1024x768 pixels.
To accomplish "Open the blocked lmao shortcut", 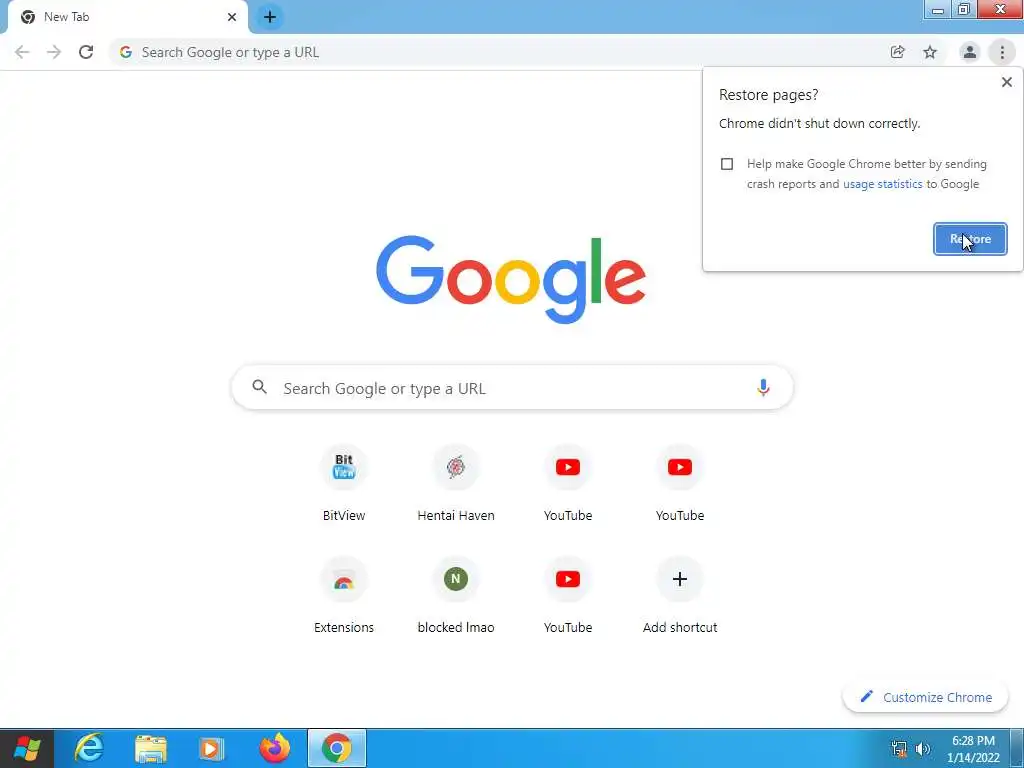I will click(456, 596).
